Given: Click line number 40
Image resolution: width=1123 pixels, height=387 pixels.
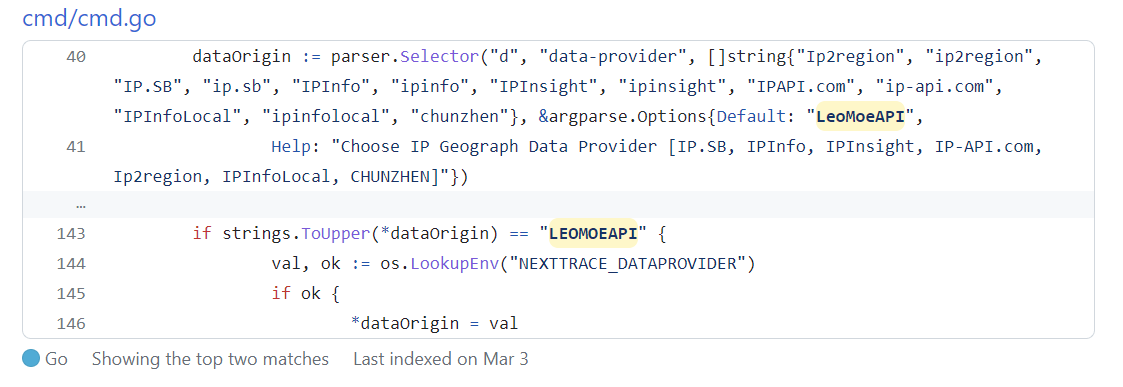Looking at the screenshot, I should [75, 57].
